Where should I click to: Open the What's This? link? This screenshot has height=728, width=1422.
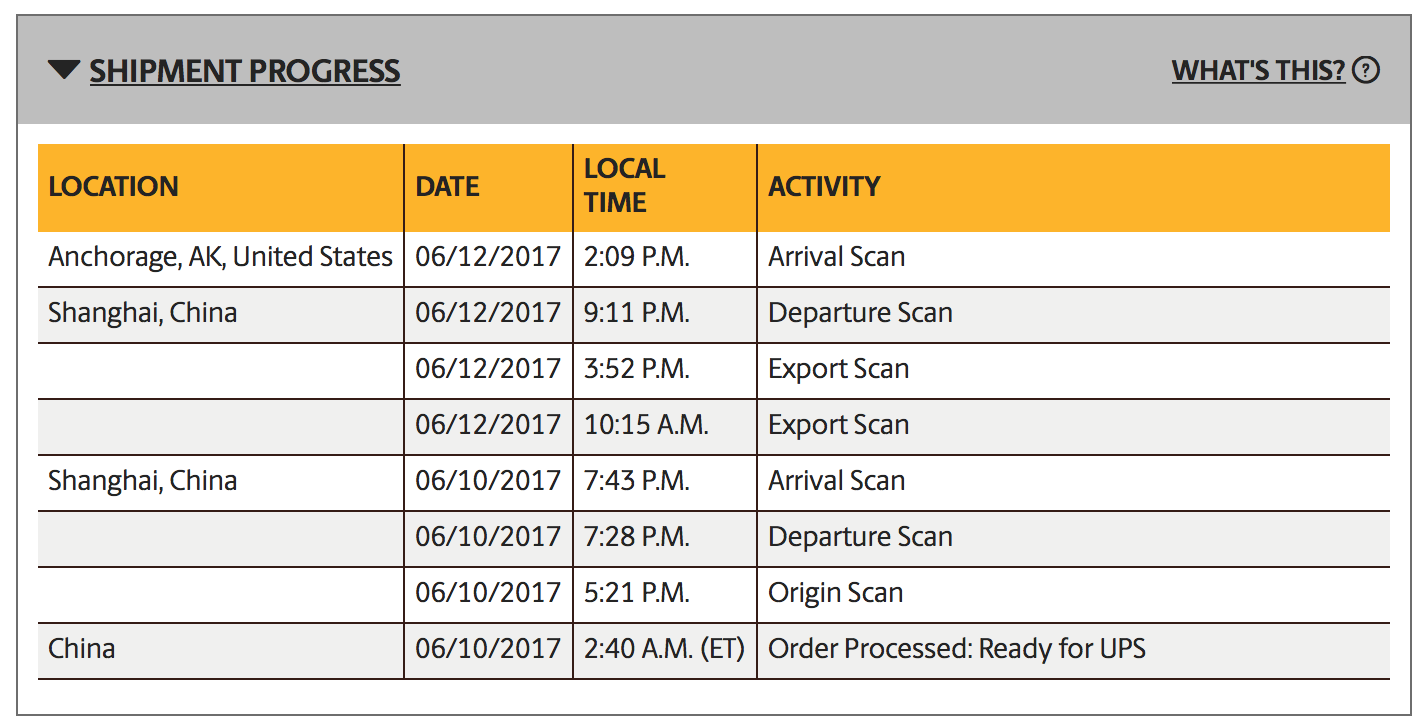pos(1258,71)
